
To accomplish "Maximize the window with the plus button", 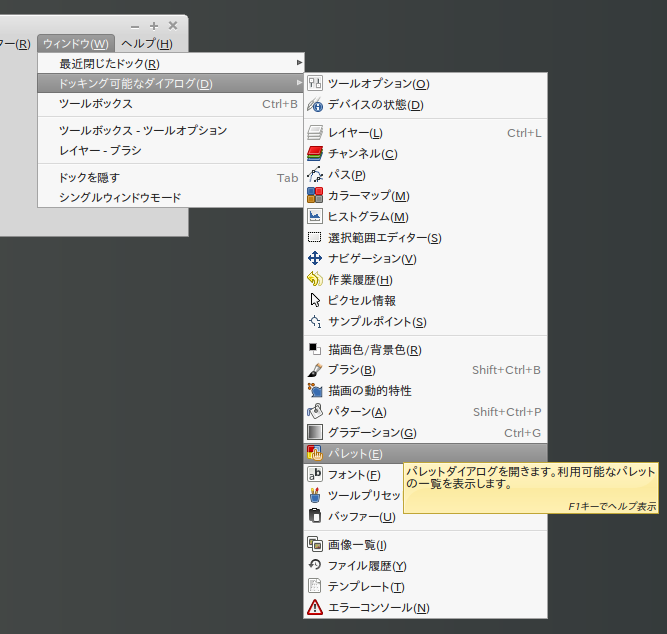I will coord(154,26).
